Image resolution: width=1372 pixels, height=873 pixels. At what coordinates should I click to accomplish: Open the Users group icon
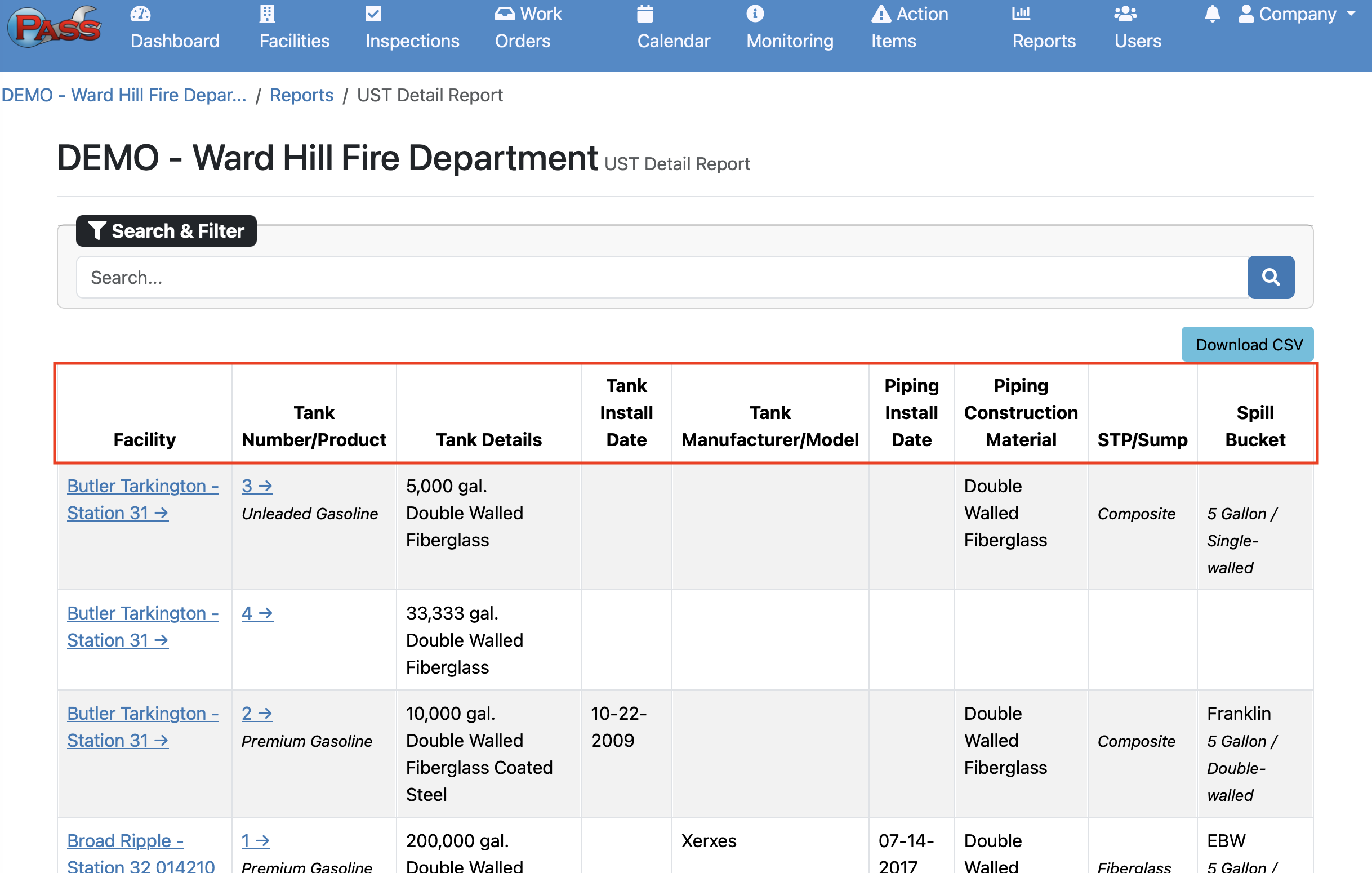tap(1125, 13)
